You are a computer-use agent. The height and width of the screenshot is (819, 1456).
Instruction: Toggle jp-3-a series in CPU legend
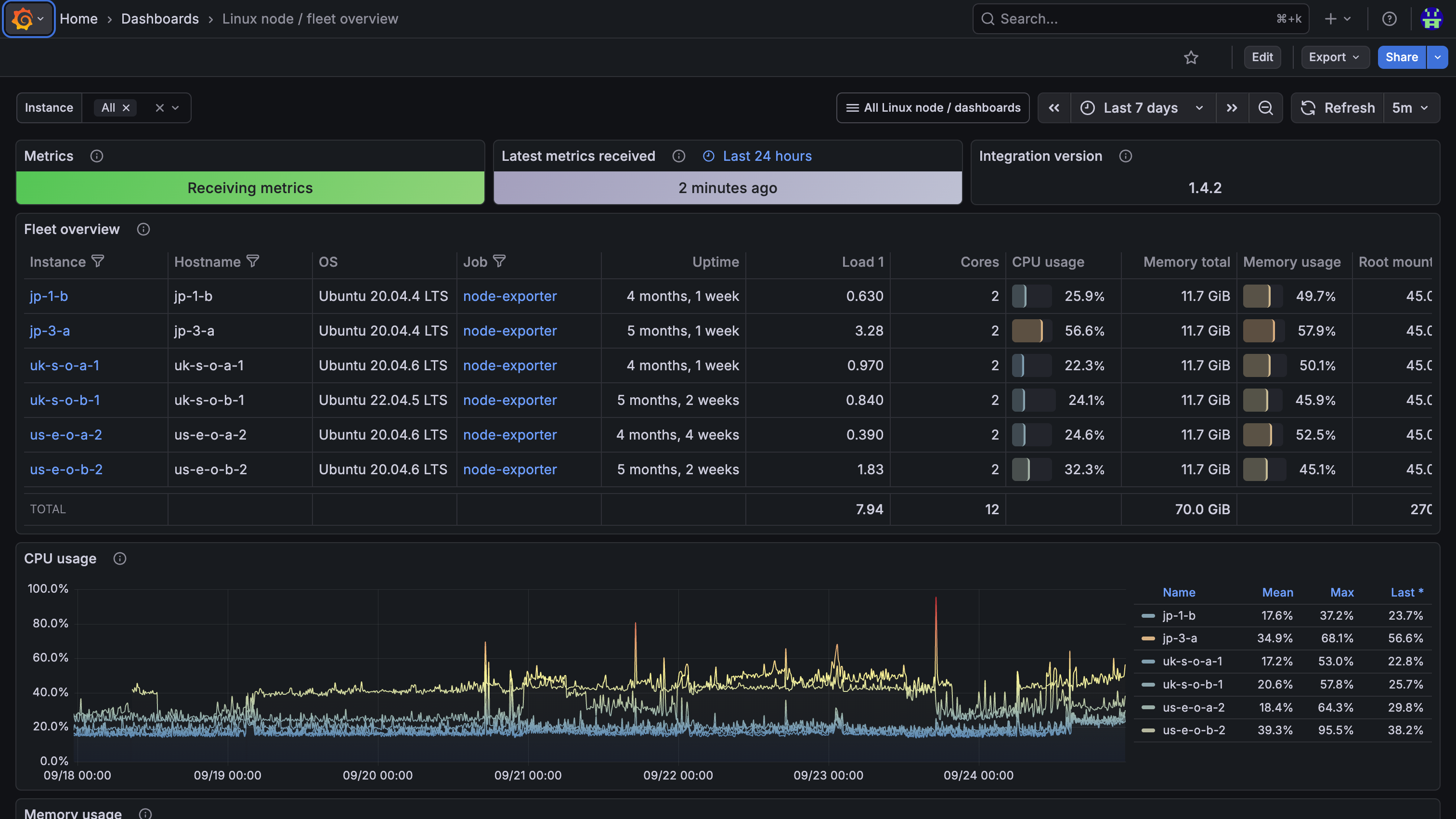point(1180,638)
